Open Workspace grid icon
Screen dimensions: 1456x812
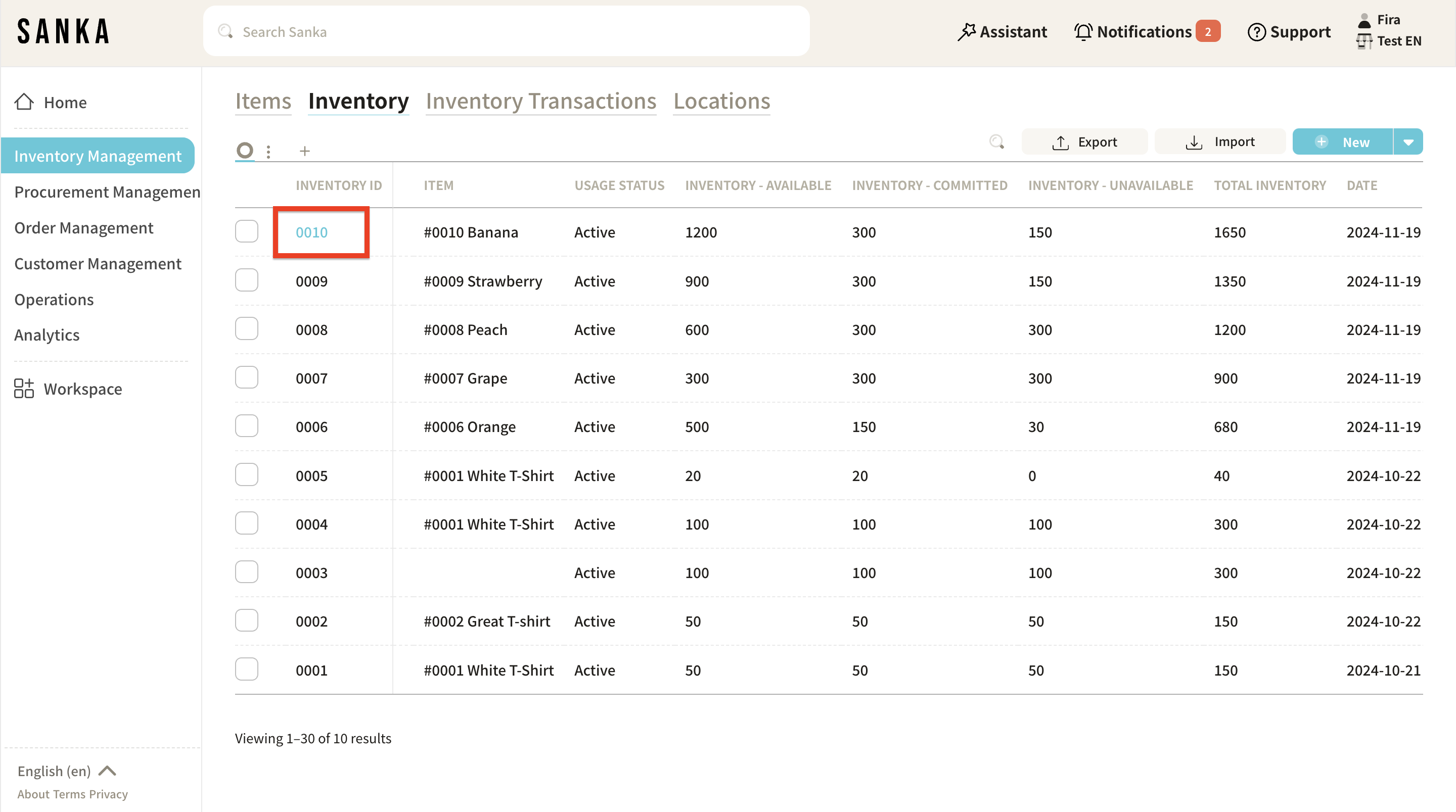(x=24, y=389)
